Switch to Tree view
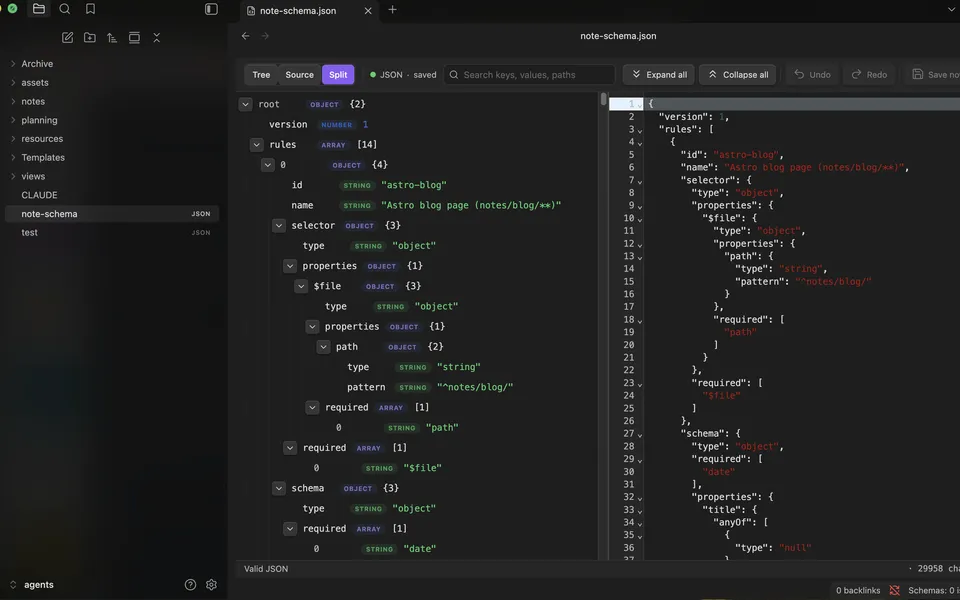 [261, 75]
